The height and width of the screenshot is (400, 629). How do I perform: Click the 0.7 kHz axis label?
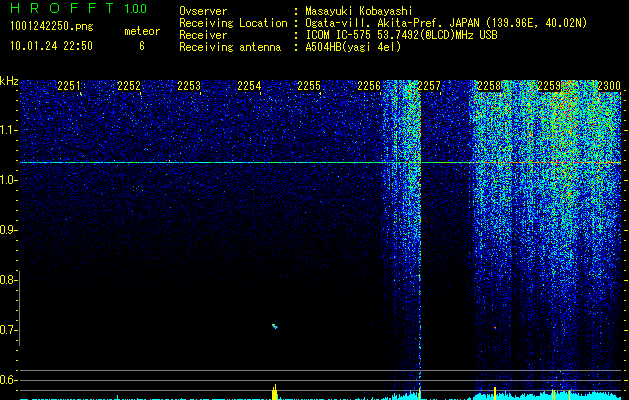tap(8, 330)
